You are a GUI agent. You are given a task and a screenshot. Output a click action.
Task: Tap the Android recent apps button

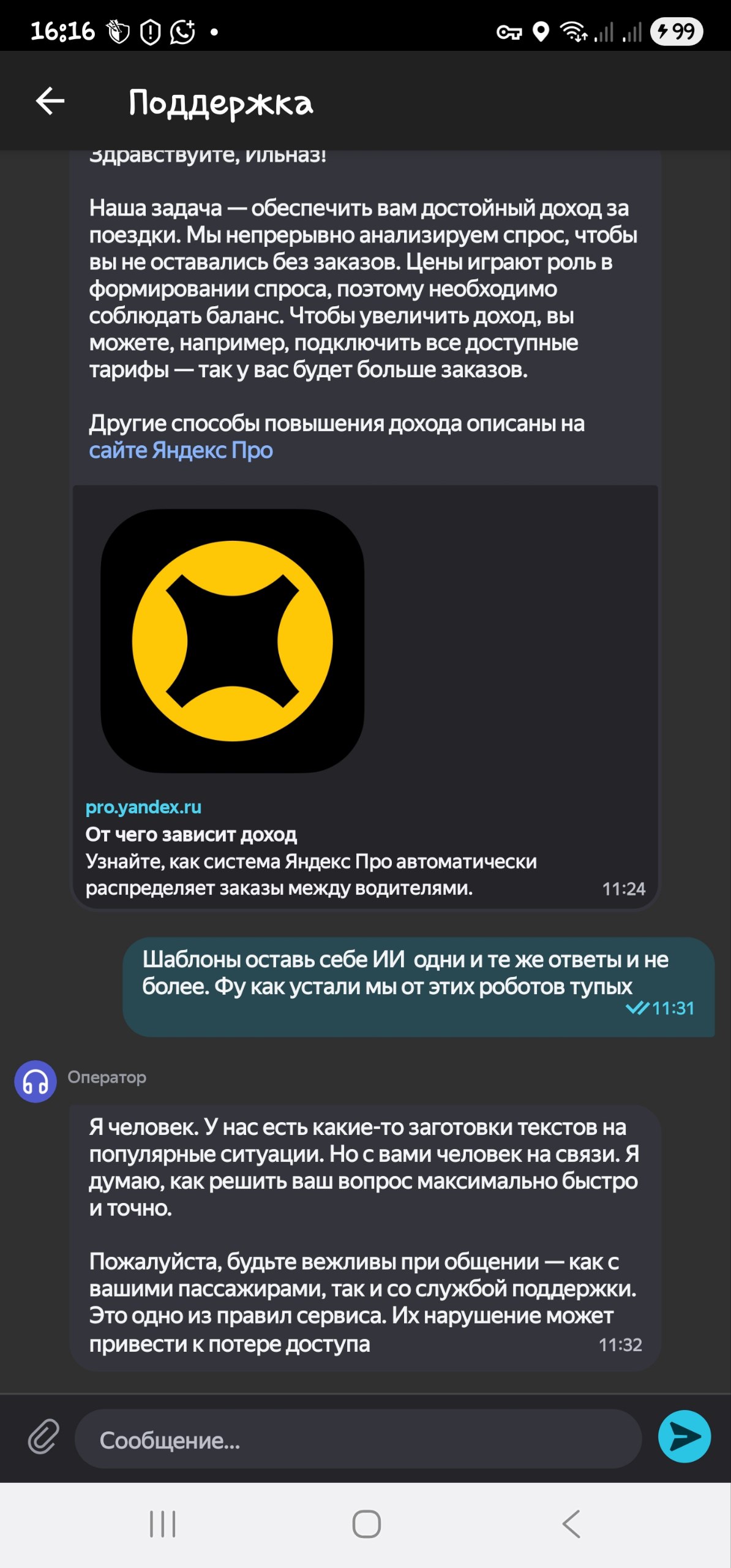163,1525
